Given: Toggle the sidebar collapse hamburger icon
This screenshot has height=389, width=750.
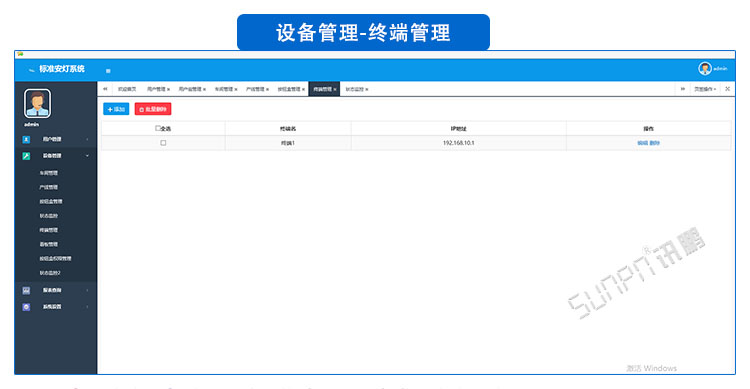Looking at the screenshot, I should [108, 71].
